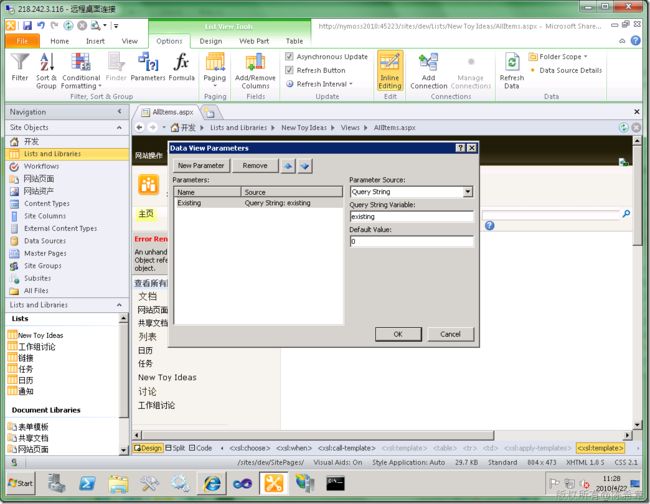Collapse the Navigation pane
This screenshot has width=650, height=504.
pyautogui.click(x=119, y=111)
